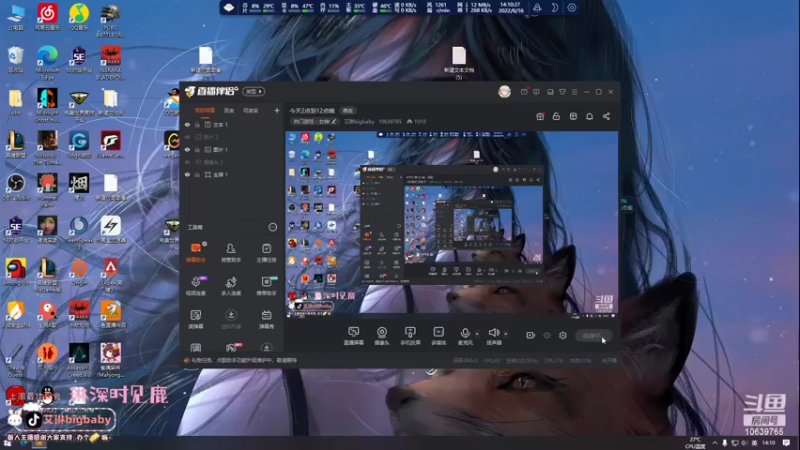Open the 读弹幕 tool icon
This screenshot has width=800, height=450.
pos(196,319)
